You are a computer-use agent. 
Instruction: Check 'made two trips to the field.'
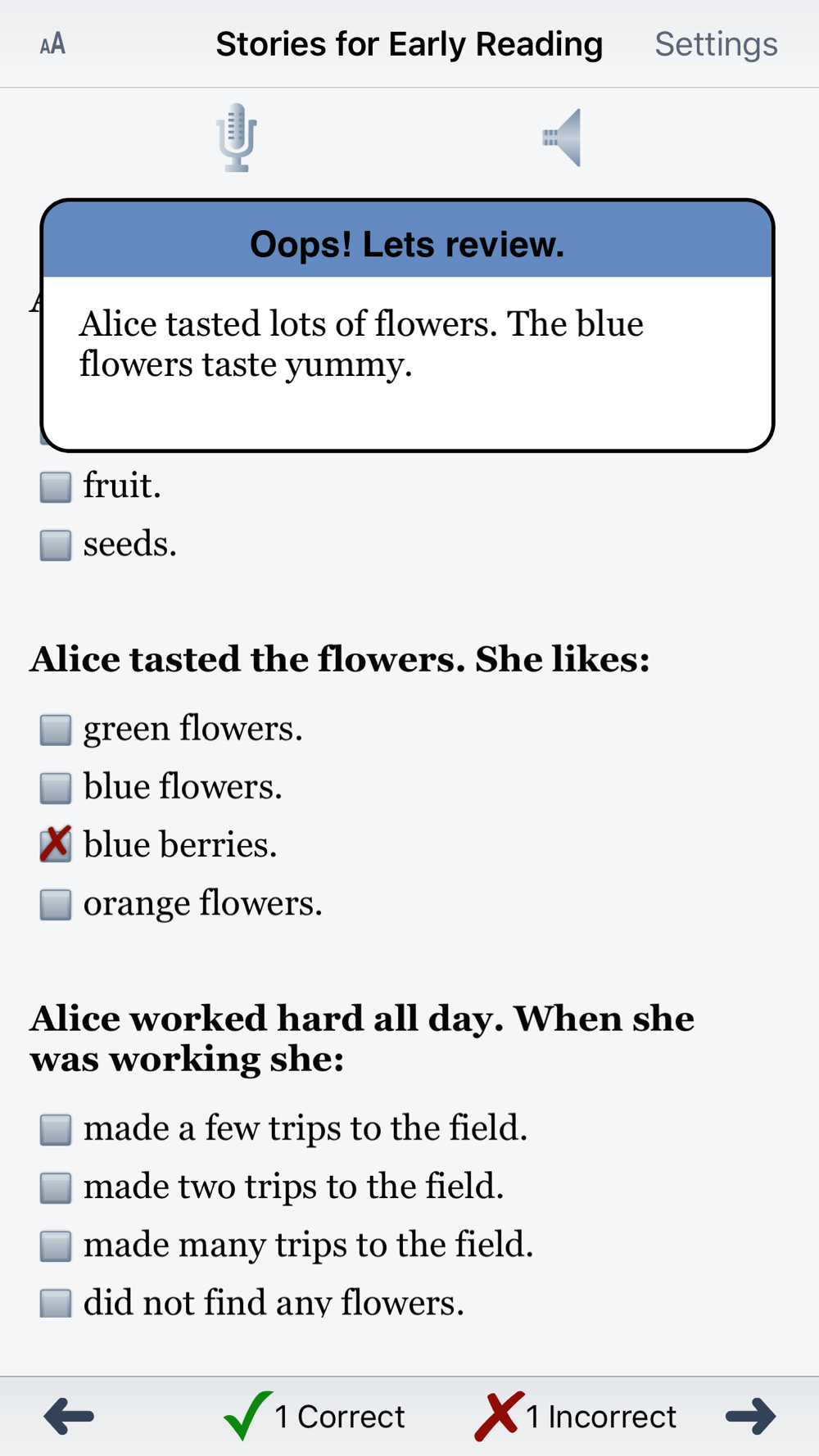56,1187
